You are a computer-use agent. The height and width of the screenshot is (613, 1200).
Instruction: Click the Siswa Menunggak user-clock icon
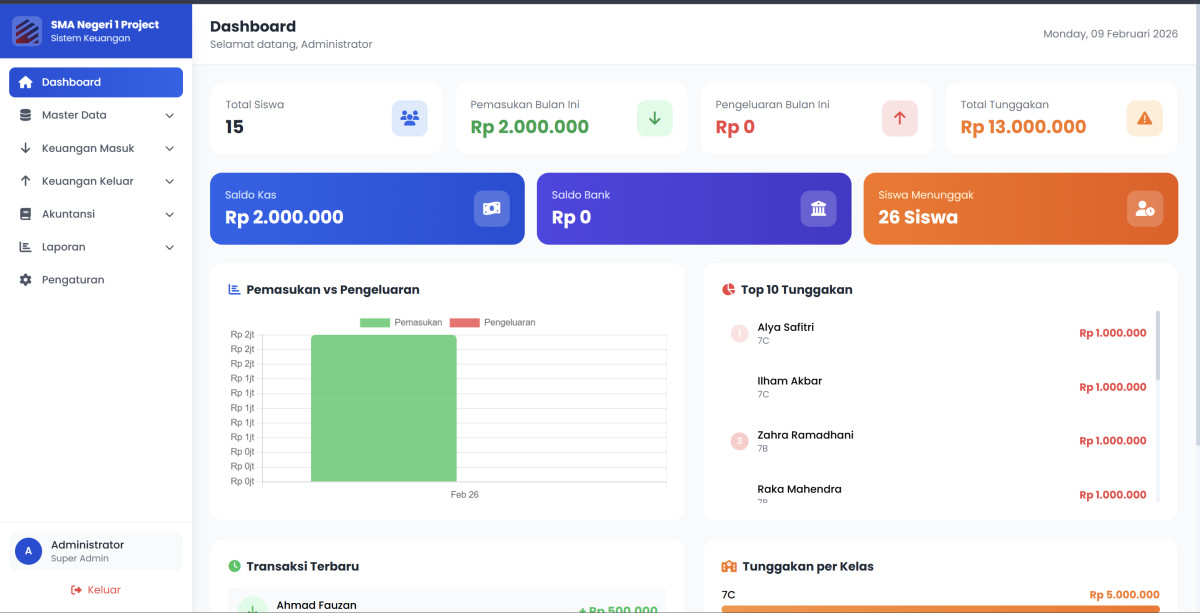coord(1146,208)
